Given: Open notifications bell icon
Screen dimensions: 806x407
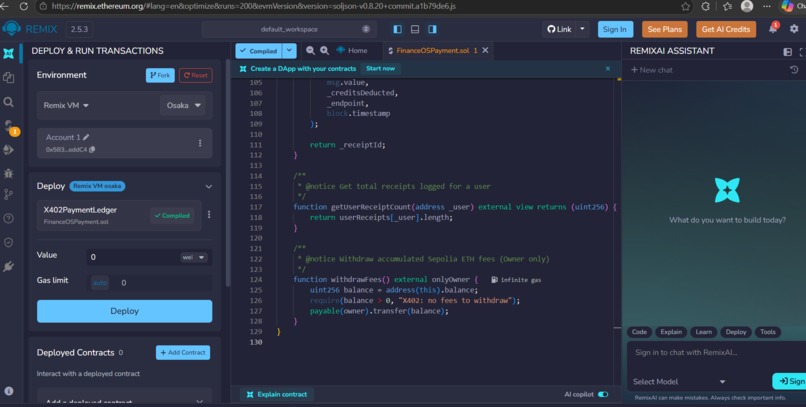Looking at the screenshot, I should point(773,28).
